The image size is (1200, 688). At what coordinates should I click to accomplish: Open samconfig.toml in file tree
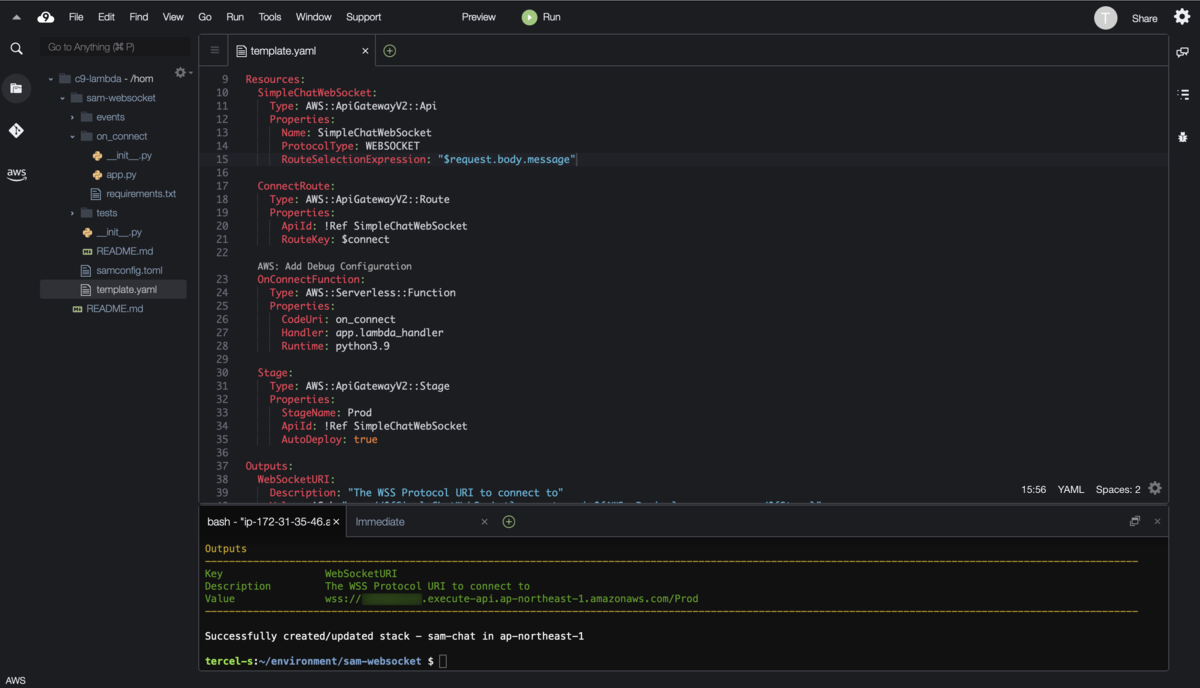(129, 271)
